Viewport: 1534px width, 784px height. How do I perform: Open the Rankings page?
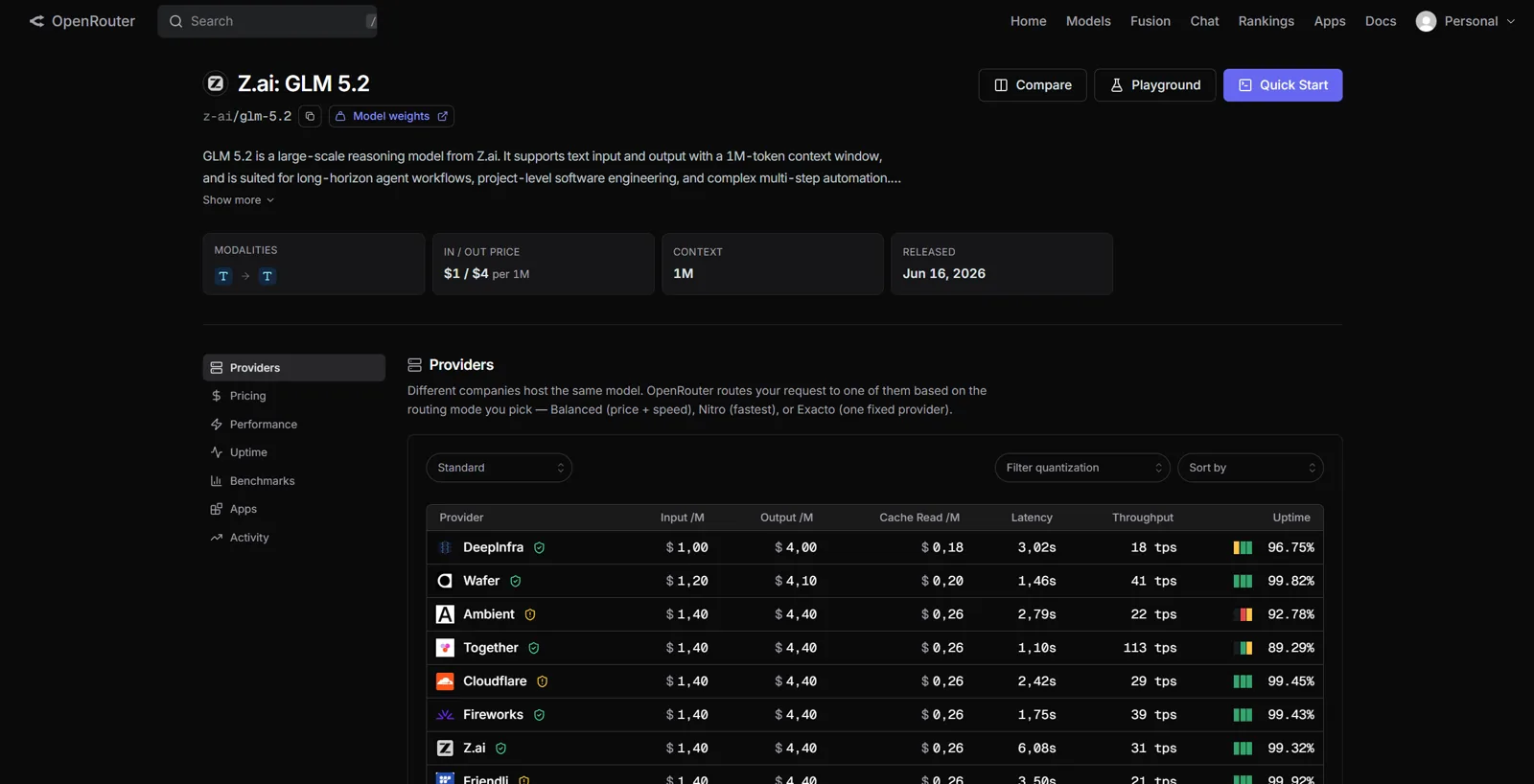(x=1266, y=21)
